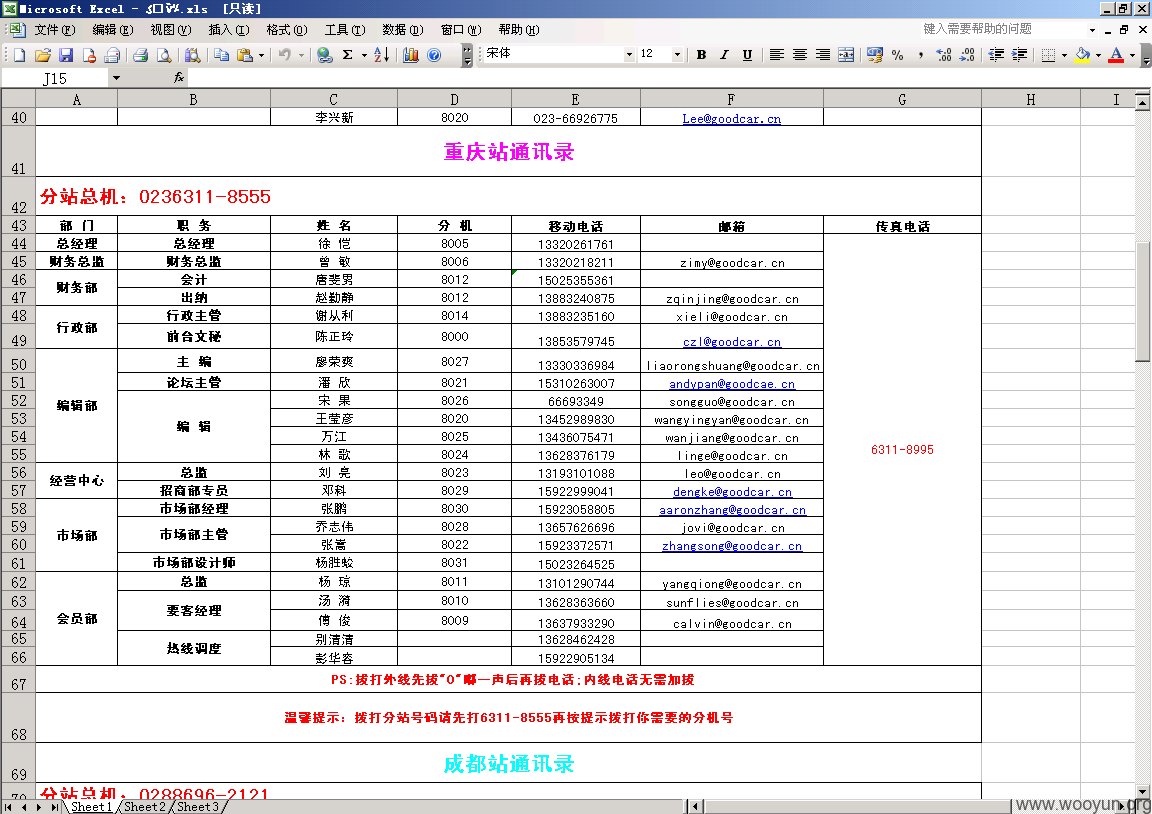
Task: Click the czl@goodcar.cn email link
Action: pos(731,342)
